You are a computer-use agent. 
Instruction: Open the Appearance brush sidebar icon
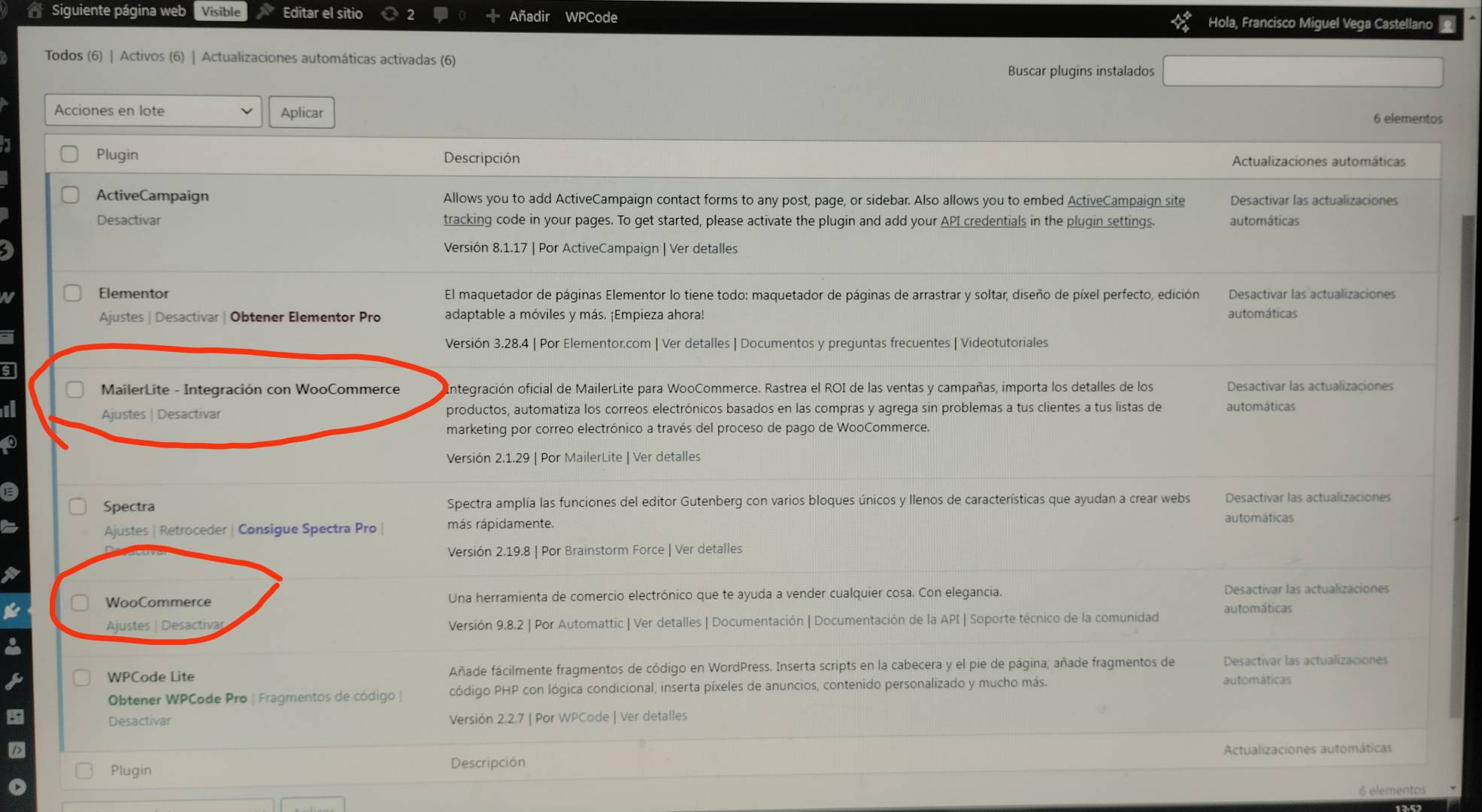coord(11,575)
